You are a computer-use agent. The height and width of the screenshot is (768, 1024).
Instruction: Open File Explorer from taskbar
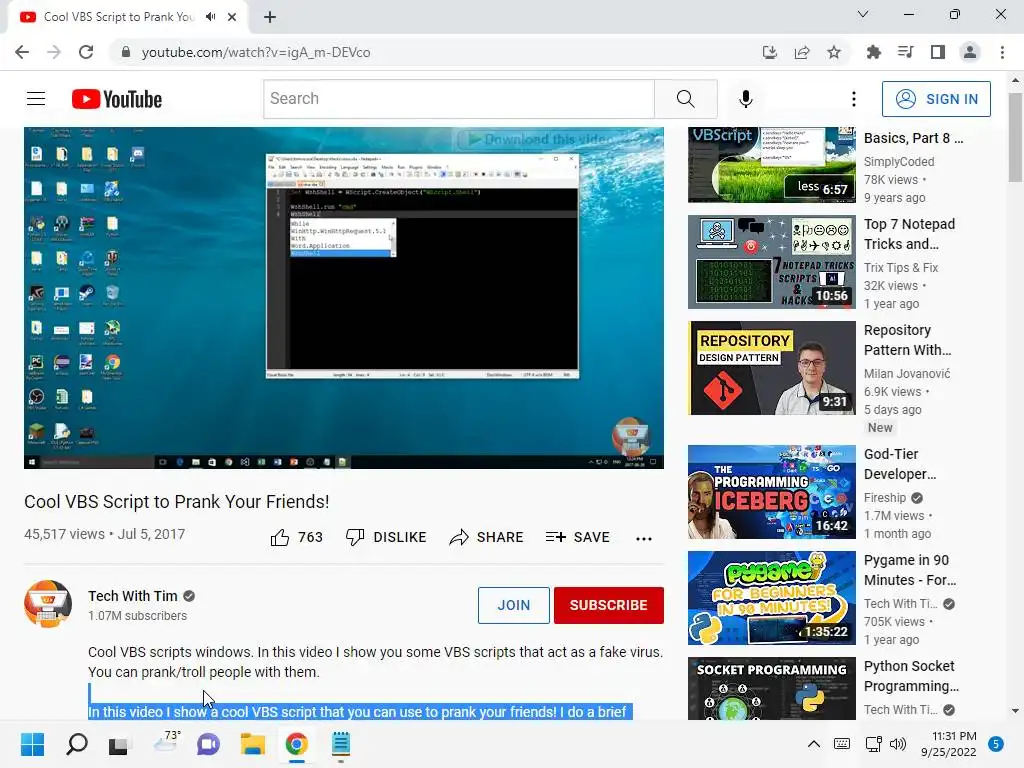[x=253, y=744]
